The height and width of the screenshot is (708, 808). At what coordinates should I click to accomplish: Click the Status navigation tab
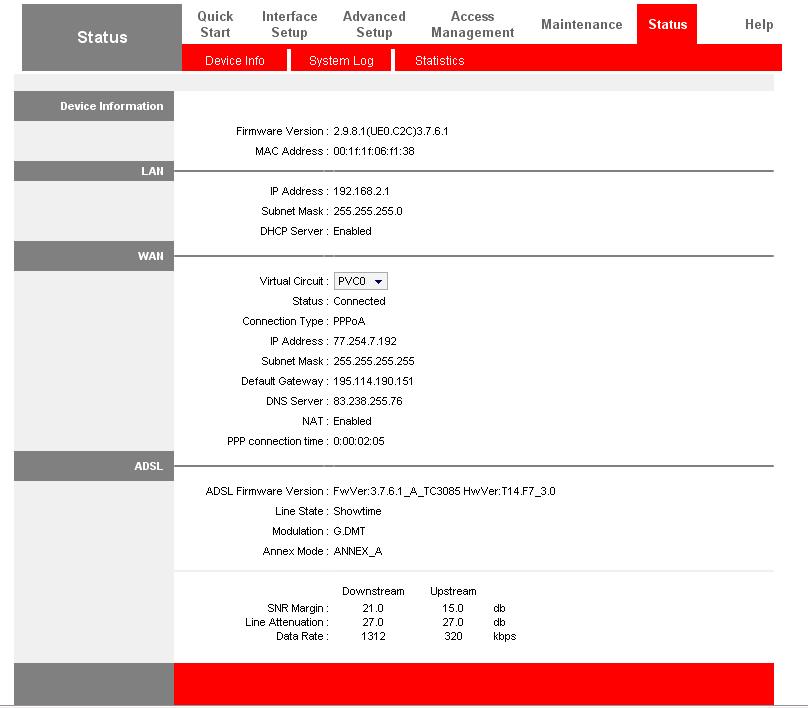(x=668, y=22)
